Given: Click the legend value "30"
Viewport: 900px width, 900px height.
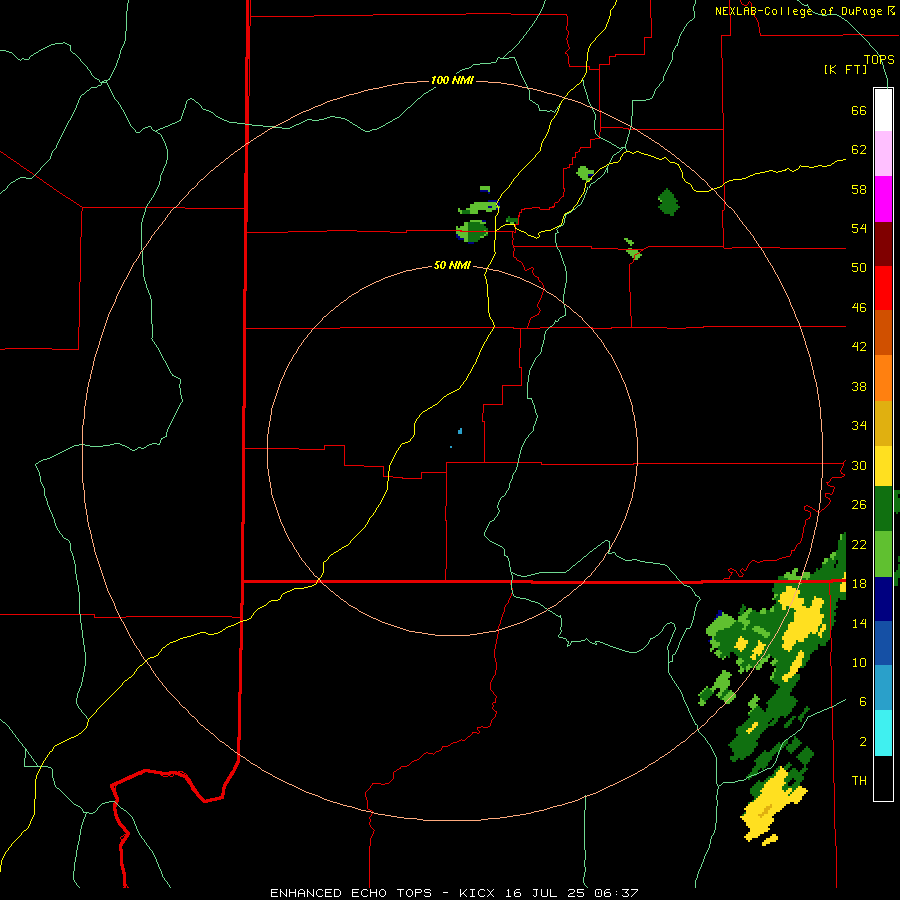Looking at the screenshot, I should coord(859,465).
